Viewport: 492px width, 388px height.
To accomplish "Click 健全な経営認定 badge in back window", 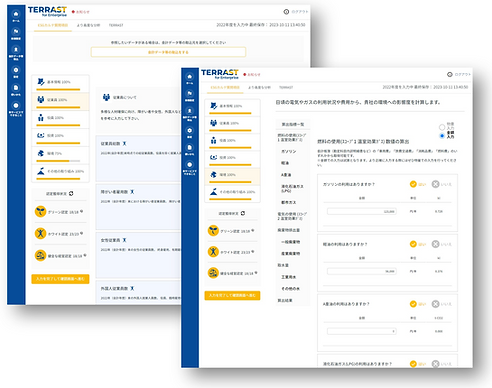I will (40, 256).
